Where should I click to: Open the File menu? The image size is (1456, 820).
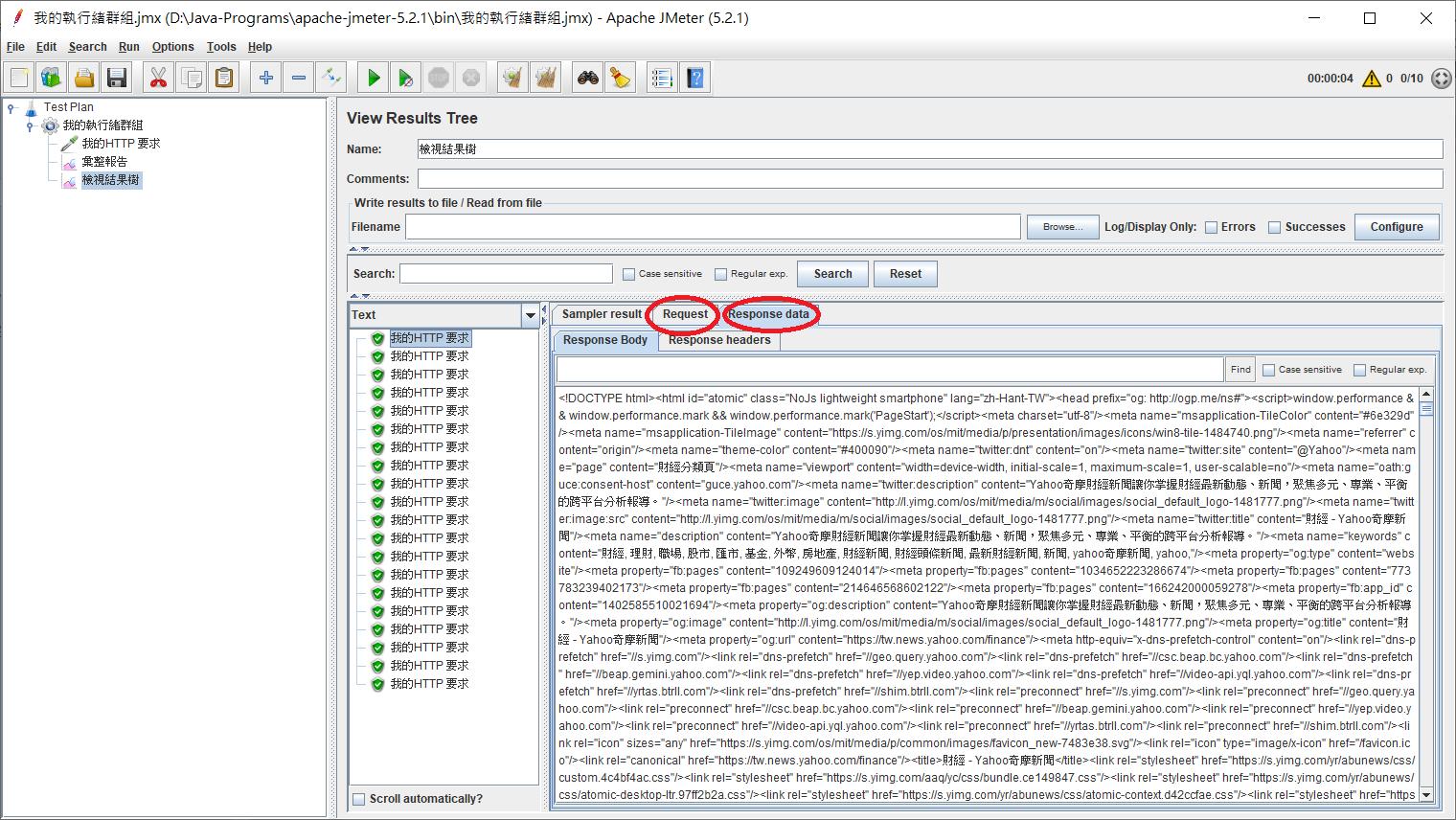(x=15, y=46)
